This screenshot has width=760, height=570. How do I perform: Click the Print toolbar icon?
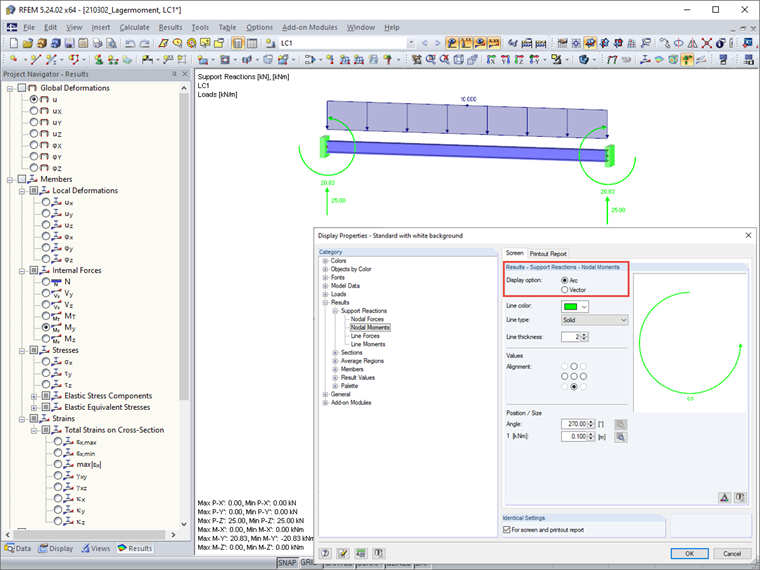point(97,43)
